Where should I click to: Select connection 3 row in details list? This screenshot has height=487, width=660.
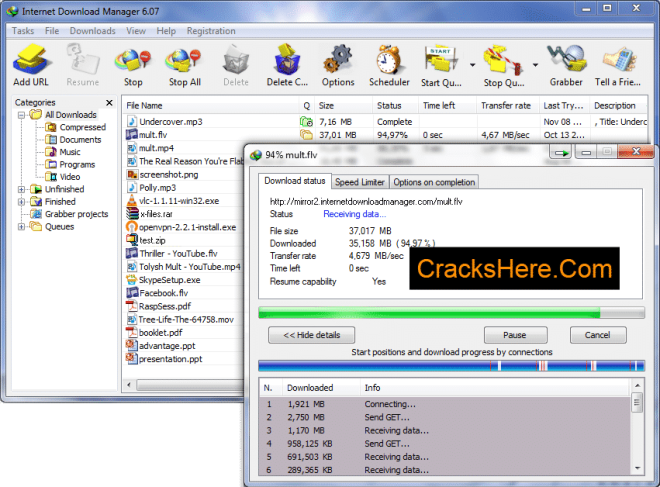(x=446, y=431)
